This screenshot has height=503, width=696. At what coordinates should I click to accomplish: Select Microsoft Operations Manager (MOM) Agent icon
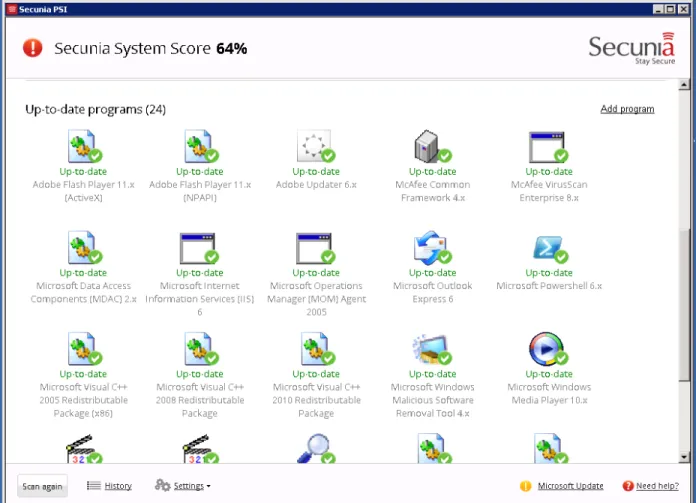[316, 248]
